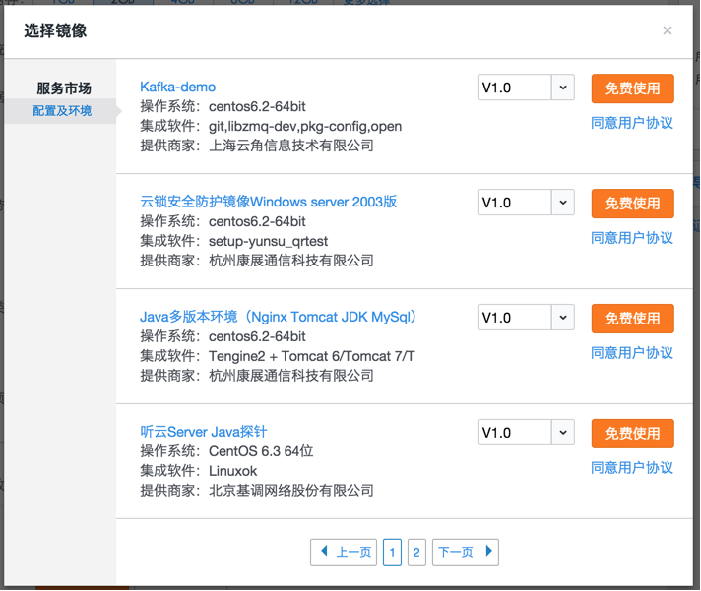Image resolution: width=701 pixels, height=591 pixels.
Task: Go to page 2 of results
Action: [x=417, y=552]
